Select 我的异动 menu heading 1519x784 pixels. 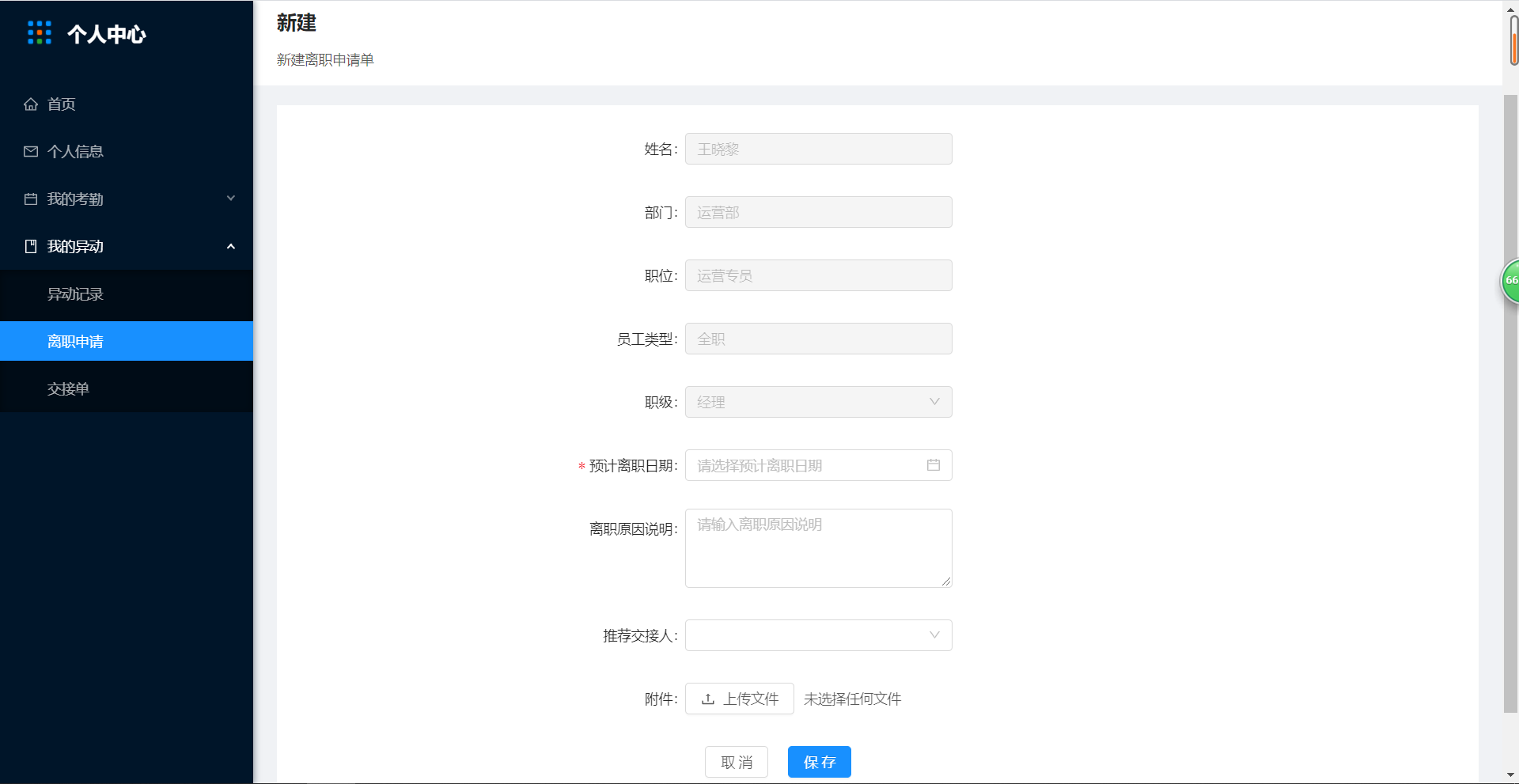127,246
